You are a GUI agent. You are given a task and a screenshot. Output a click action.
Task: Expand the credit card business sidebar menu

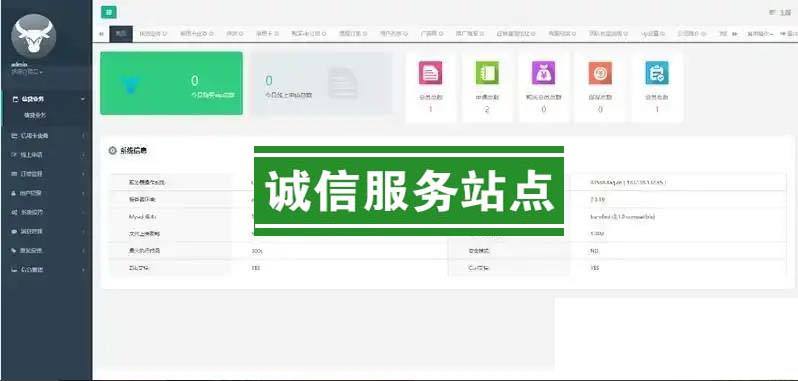[47, 136]
